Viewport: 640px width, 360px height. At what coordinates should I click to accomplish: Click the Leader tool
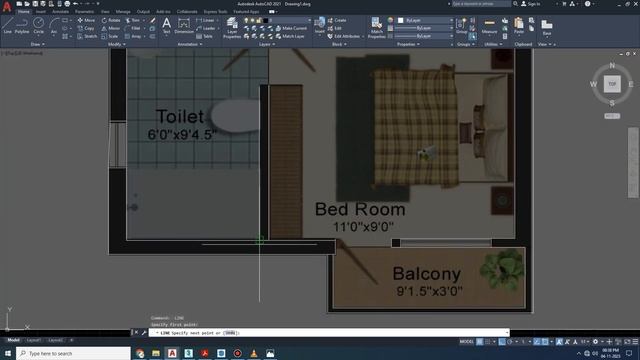206,28
